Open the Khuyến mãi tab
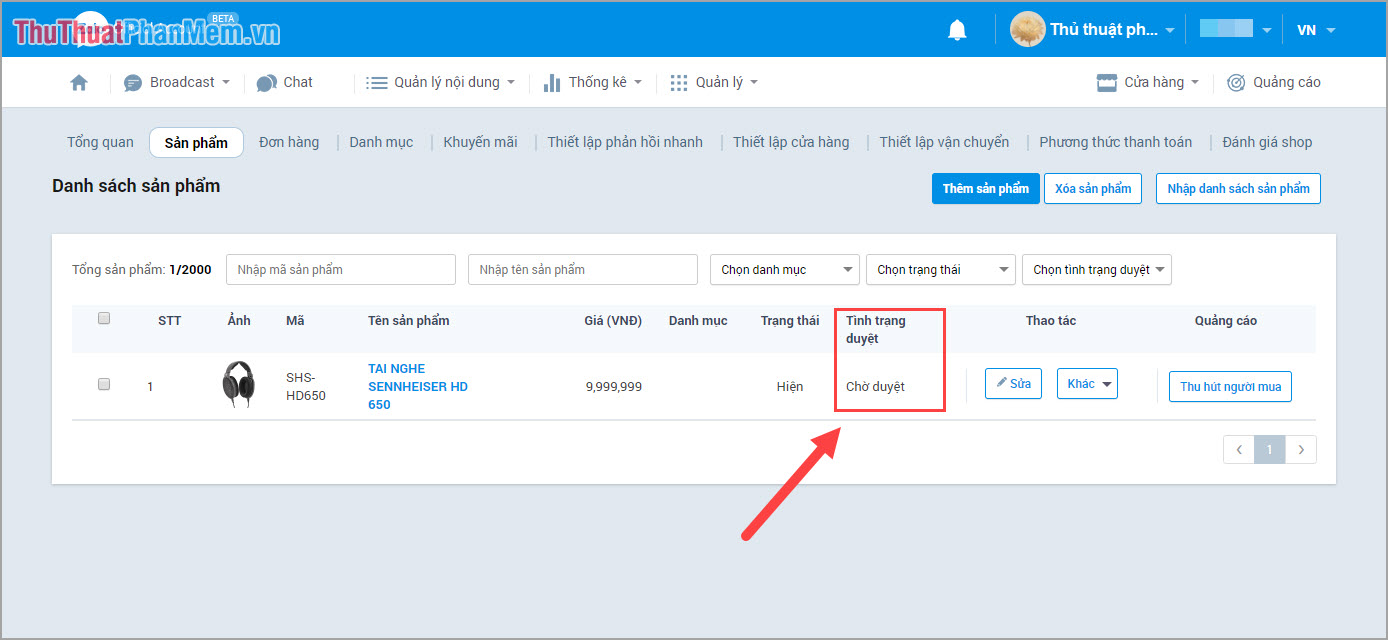 coord(481,142)
